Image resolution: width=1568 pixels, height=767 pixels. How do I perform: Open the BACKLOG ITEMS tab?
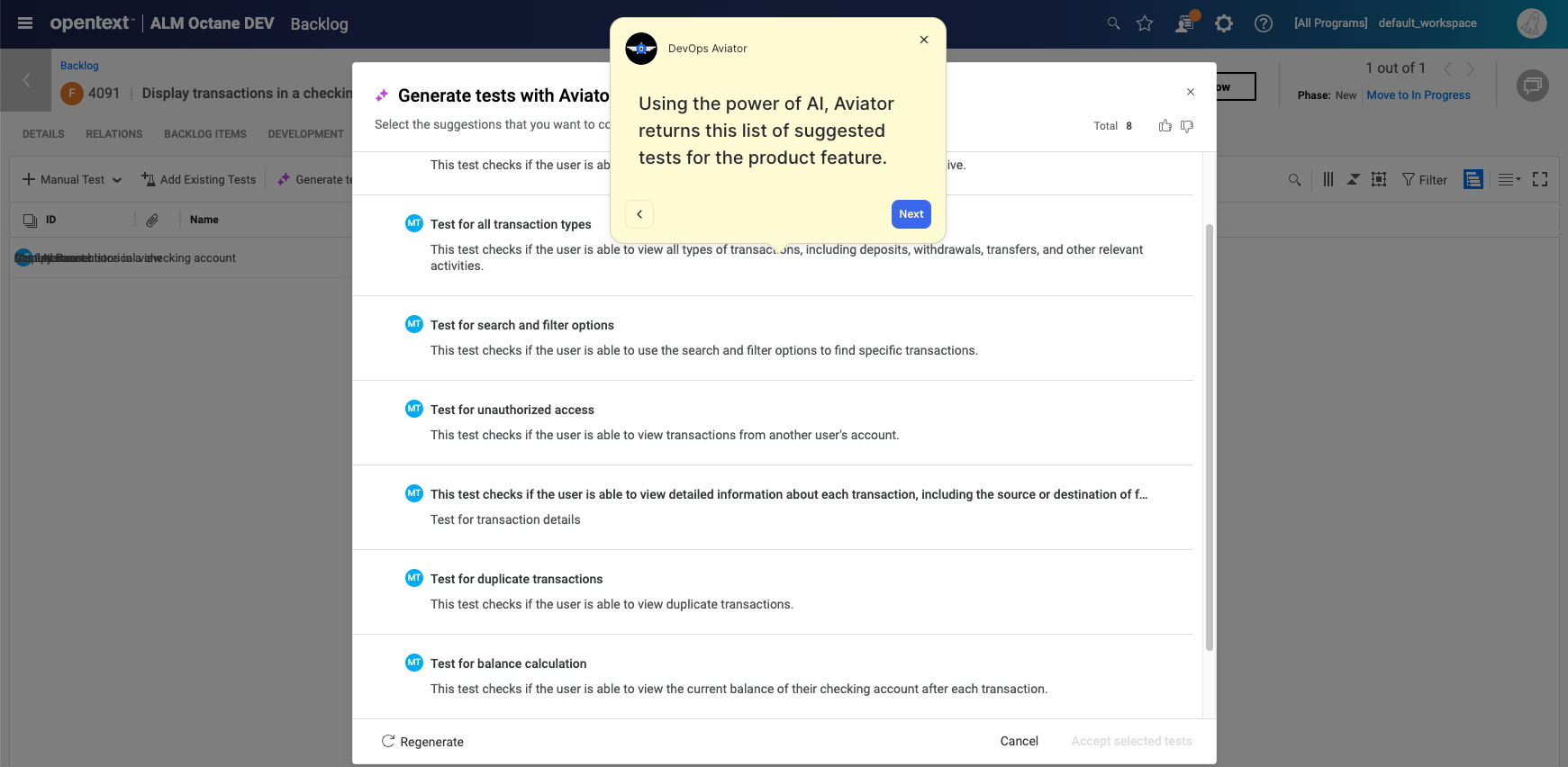click(x=205, y=134)
